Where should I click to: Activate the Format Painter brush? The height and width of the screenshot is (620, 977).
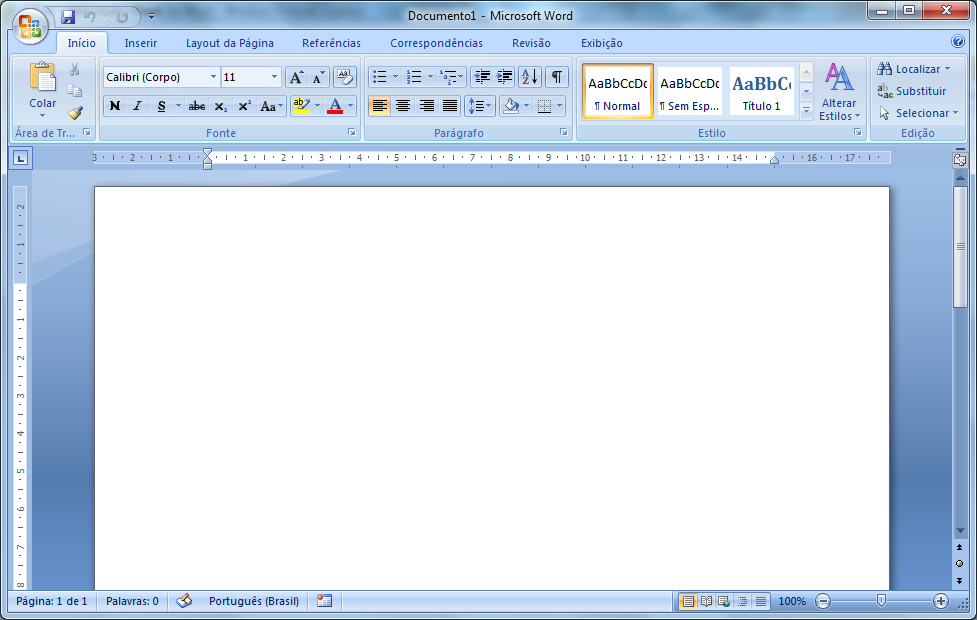tap(75, 113)
